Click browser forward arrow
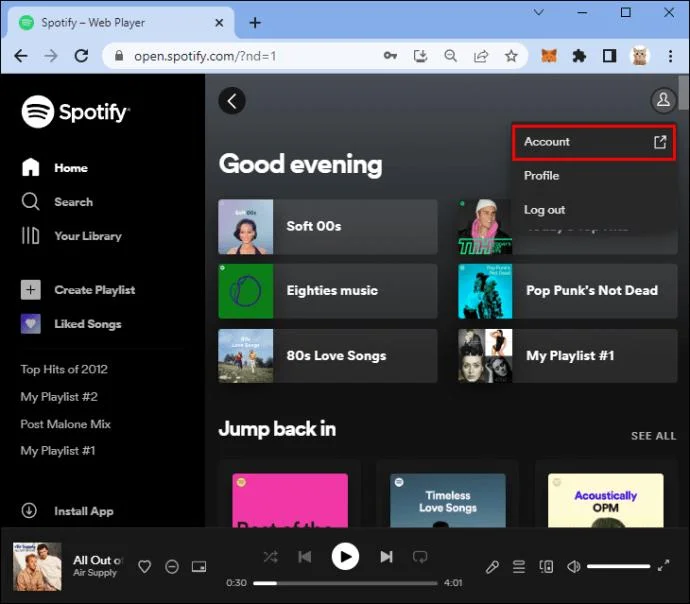690x604 pixels. click(51, 56)
